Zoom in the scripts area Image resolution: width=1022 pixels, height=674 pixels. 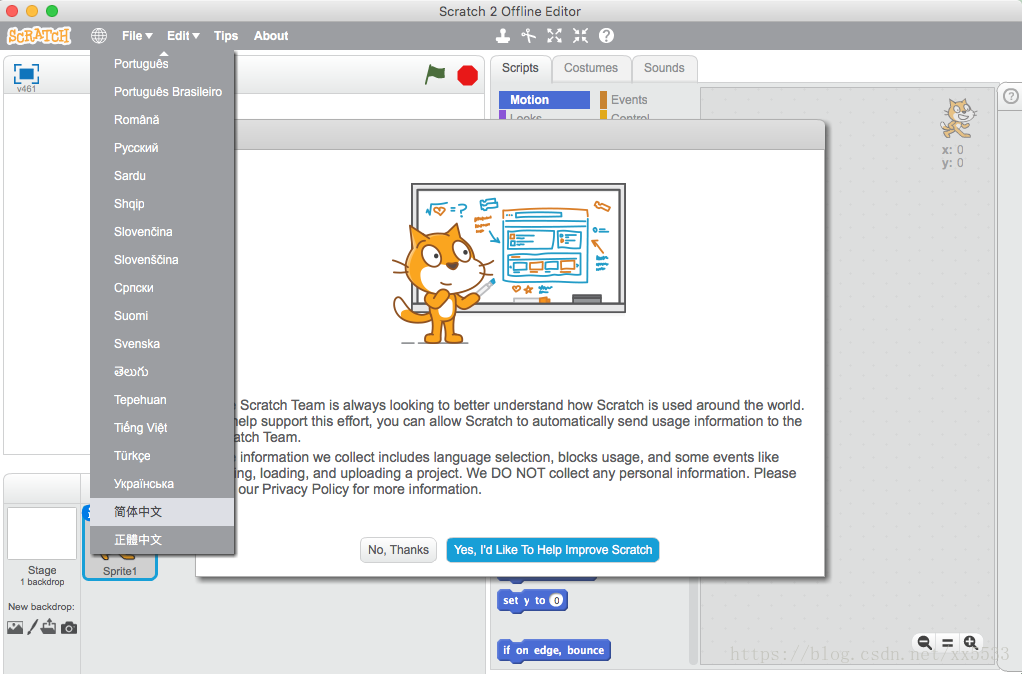[x=971, y=642]
